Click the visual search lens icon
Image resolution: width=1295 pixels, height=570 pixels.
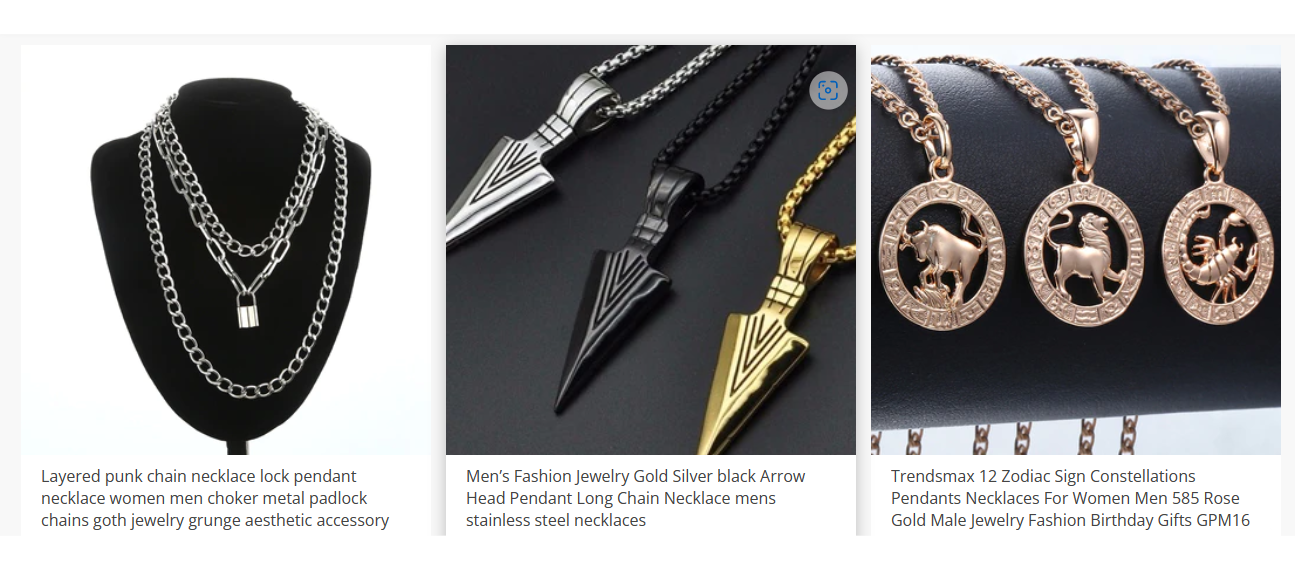click(x=828, y=91)
